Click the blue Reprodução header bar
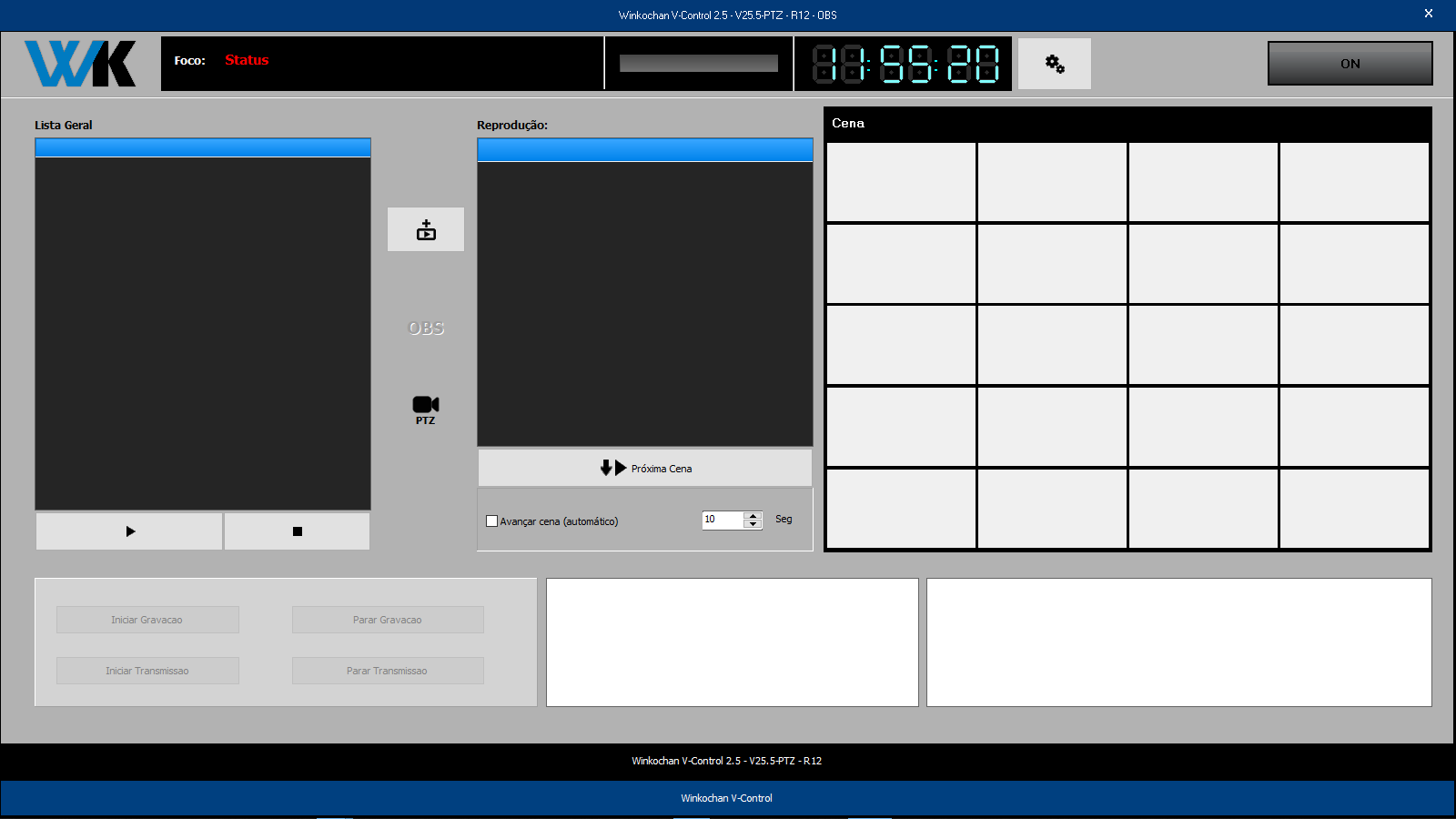Image resolution: width=1456 pixels, height=819 pixels. coord(644,147)
